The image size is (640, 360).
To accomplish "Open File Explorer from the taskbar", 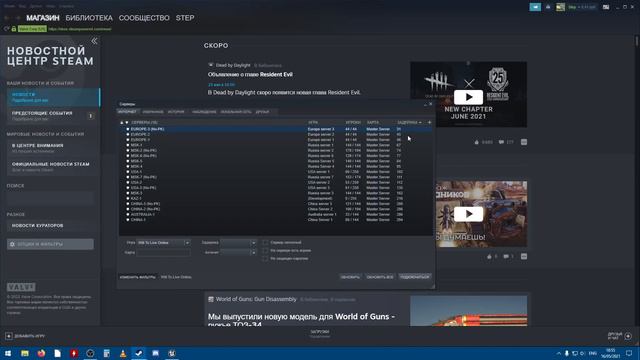I will 24,353.
